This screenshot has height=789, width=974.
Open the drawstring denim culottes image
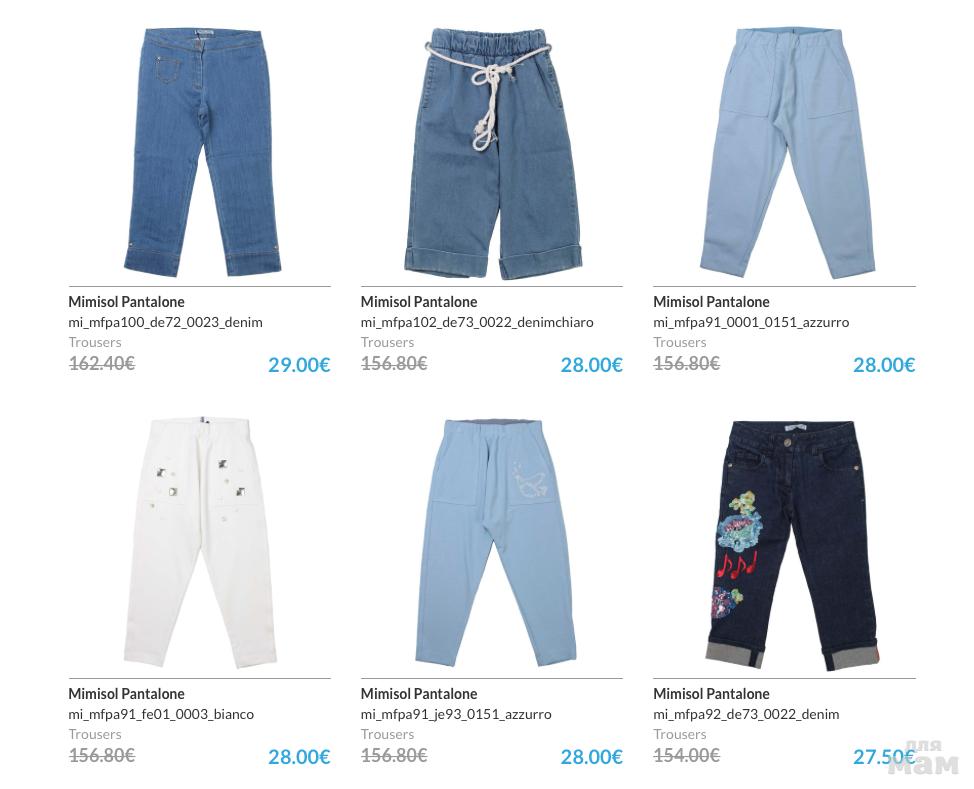pos(493,153)
